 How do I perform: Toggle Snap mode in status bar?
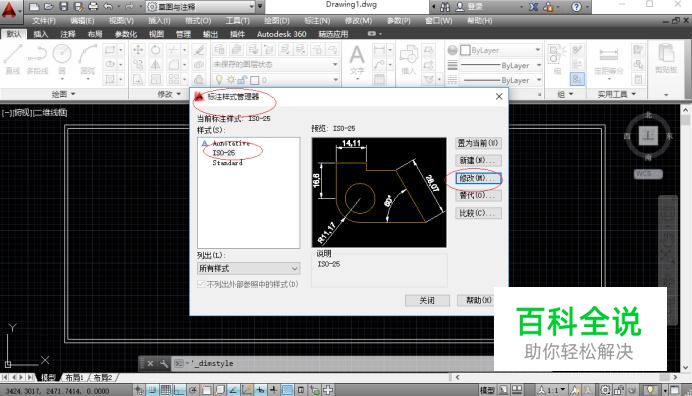click(152, 390)
